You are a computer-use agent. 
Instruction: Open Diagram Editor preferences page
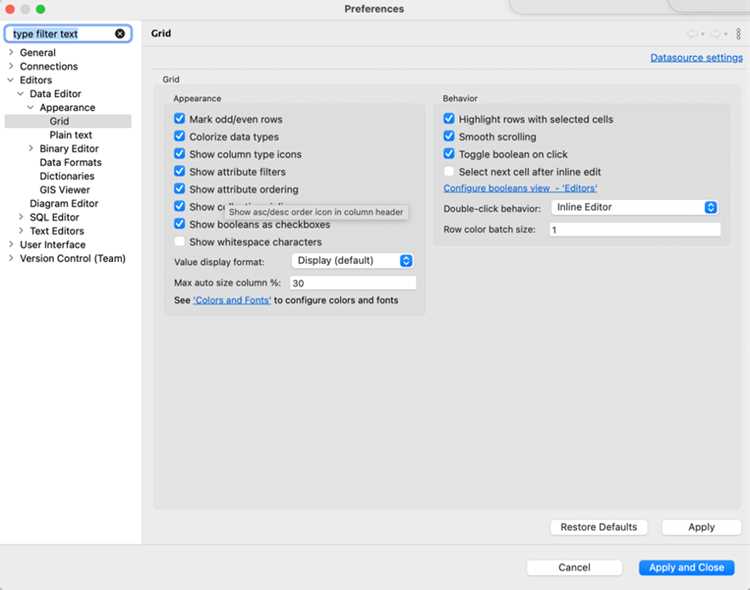point(64,203)
